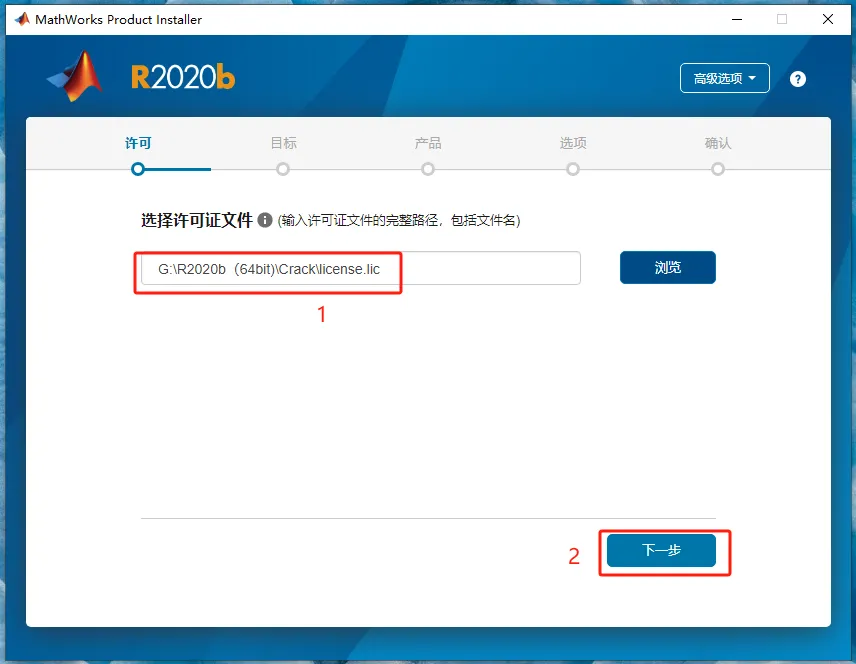This screenshot has width=856, height=664.
Task: Click the R2020b release label
Action: coord(183,77)
